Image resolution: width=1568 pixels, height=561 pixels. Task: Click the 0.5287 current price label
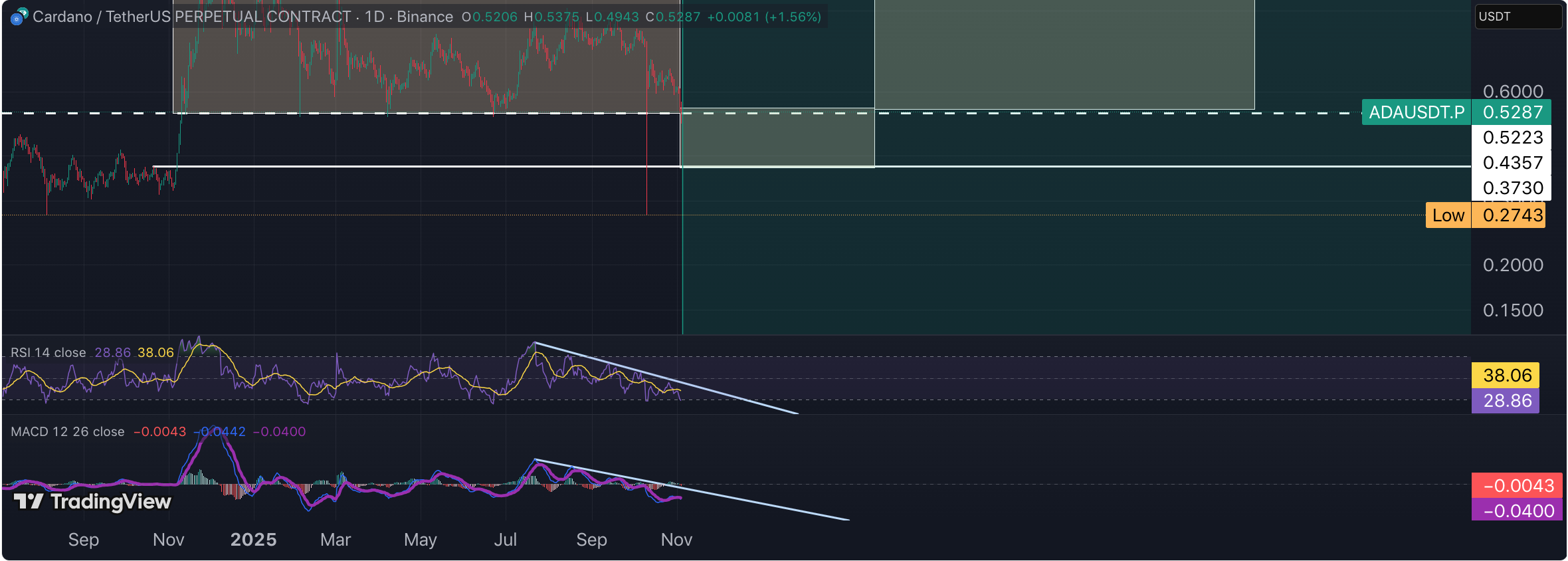pyautogui.click(x=1512, y=112)
